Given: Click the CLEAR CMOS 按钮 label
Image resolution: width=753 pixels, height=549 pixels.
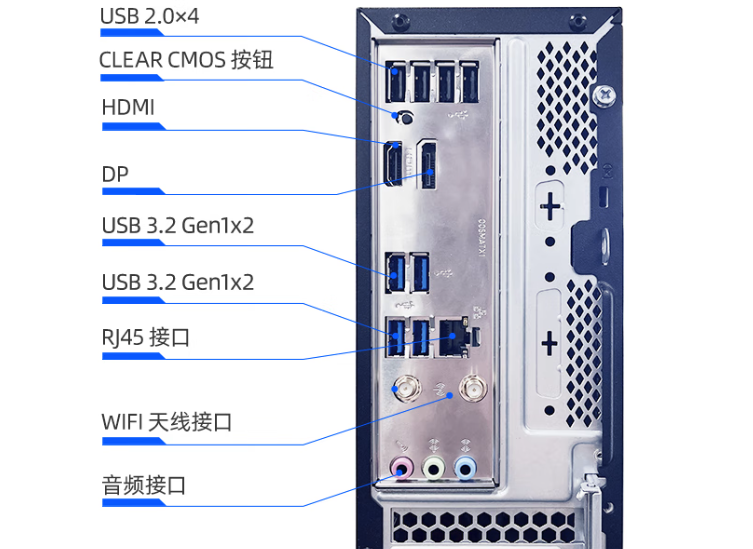Looking at the screenshot, I should pyautogui.click(x=186, y=60).
